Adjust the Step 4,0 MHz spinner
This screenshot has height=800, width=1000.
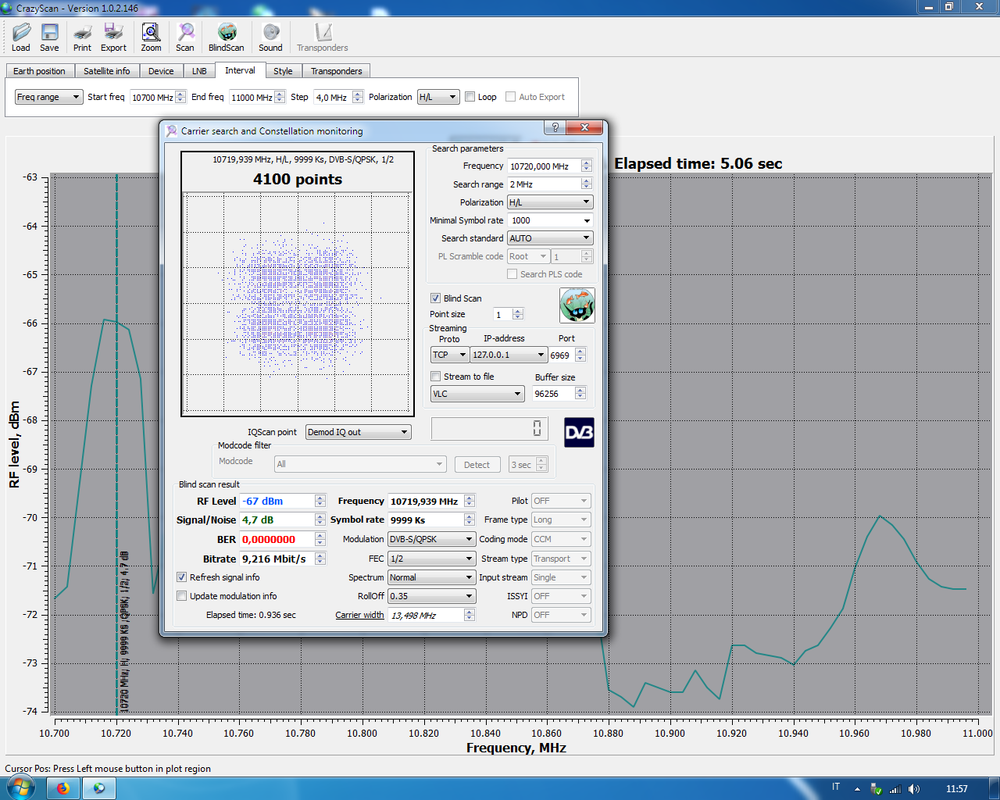(x=357, y=97)
